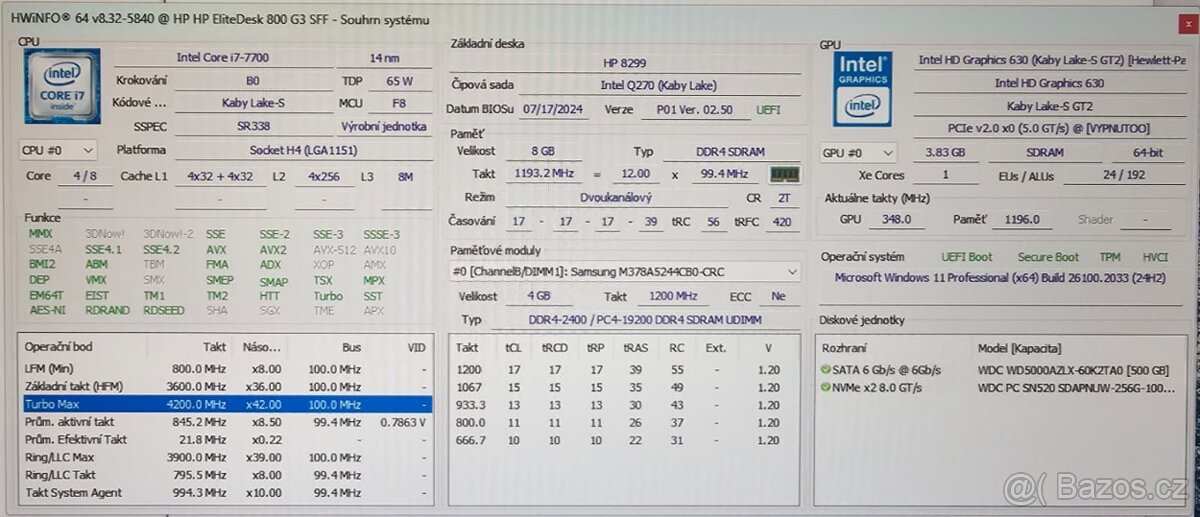Click the Kaby Lake-S GT2 GPU codename field
Screen dimensions: 1200x517
click(x=1049, y=106)
